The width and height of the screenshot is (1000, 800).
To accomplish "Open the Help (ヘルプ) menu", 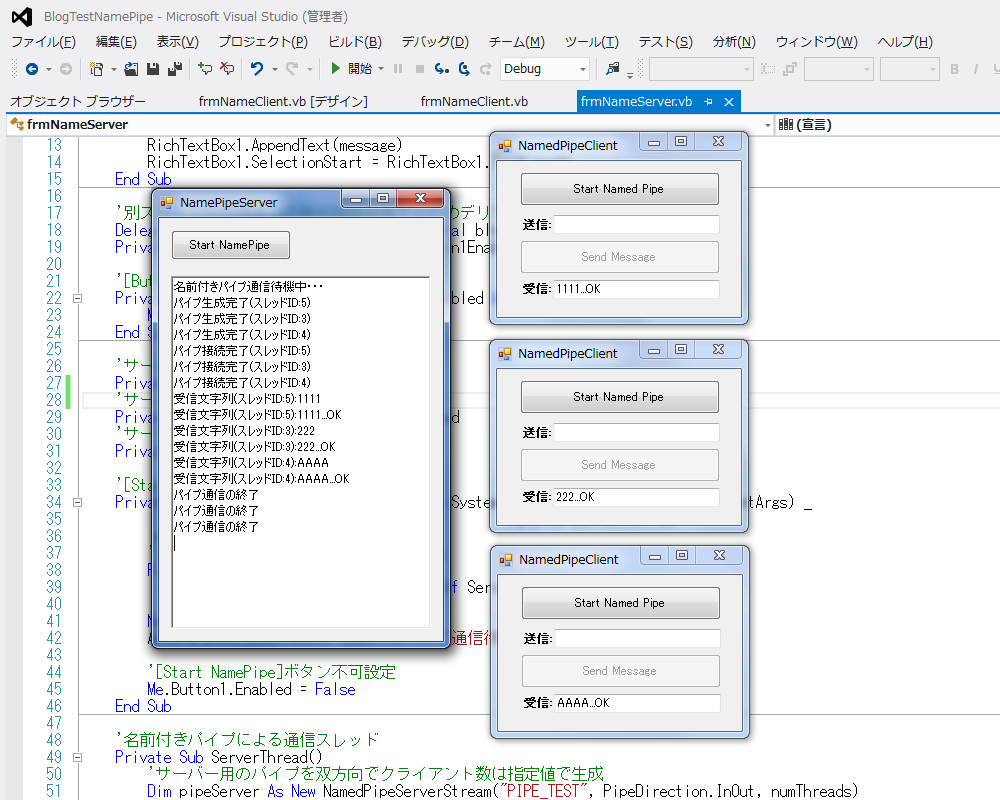I will tap(905, 42).
